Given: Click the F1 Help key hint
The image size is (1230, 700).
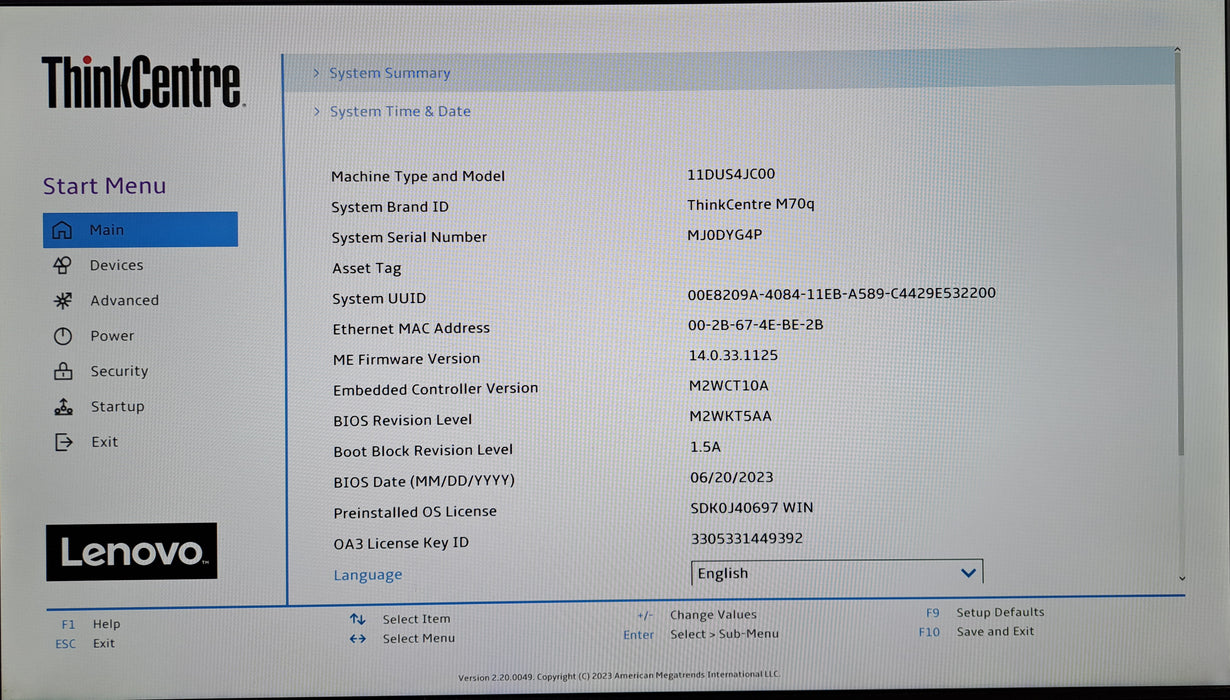Looking at the screenshot, I should (x=91, y=624).
